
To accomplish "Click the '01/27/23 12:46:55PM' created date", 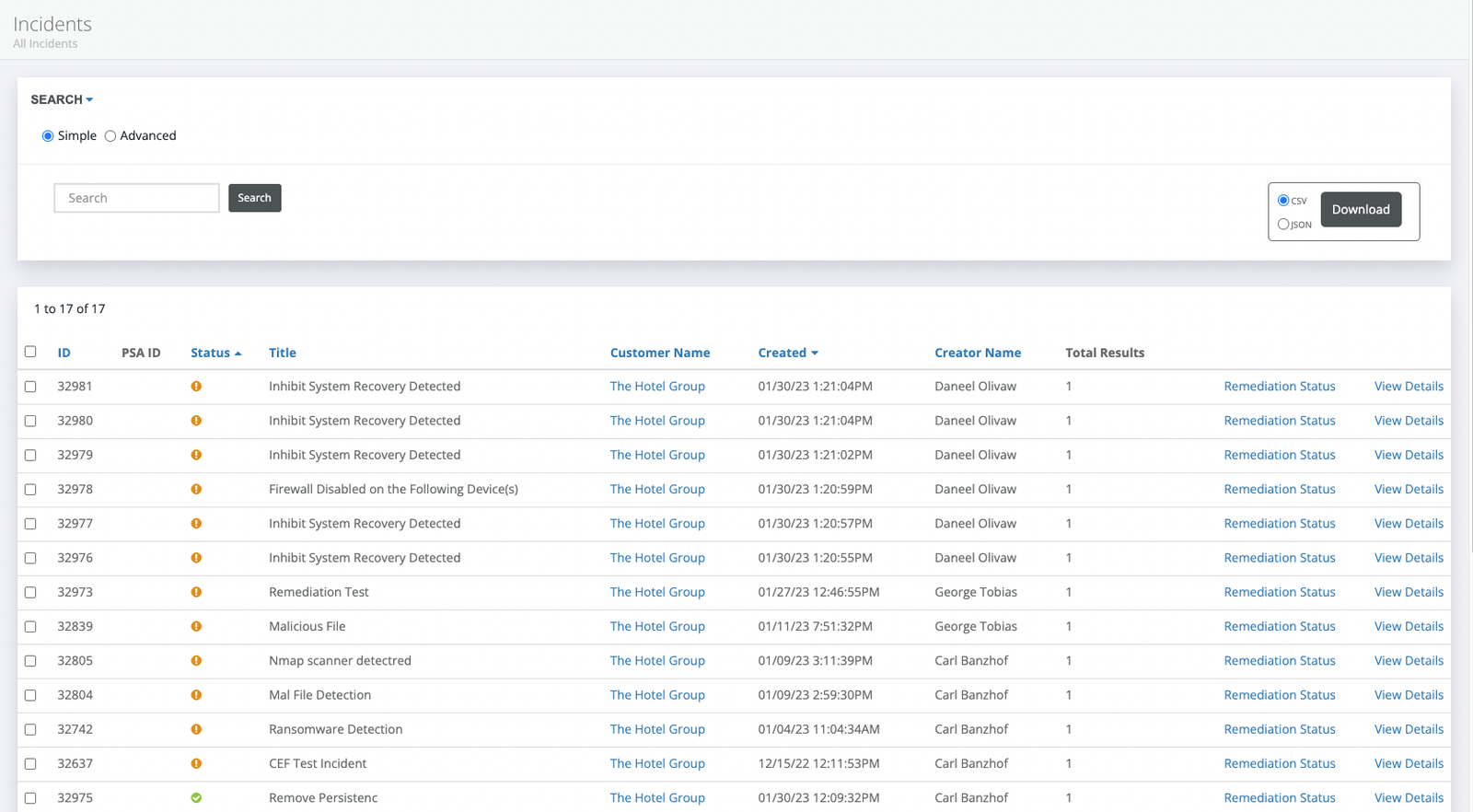I will coord(819,592).
